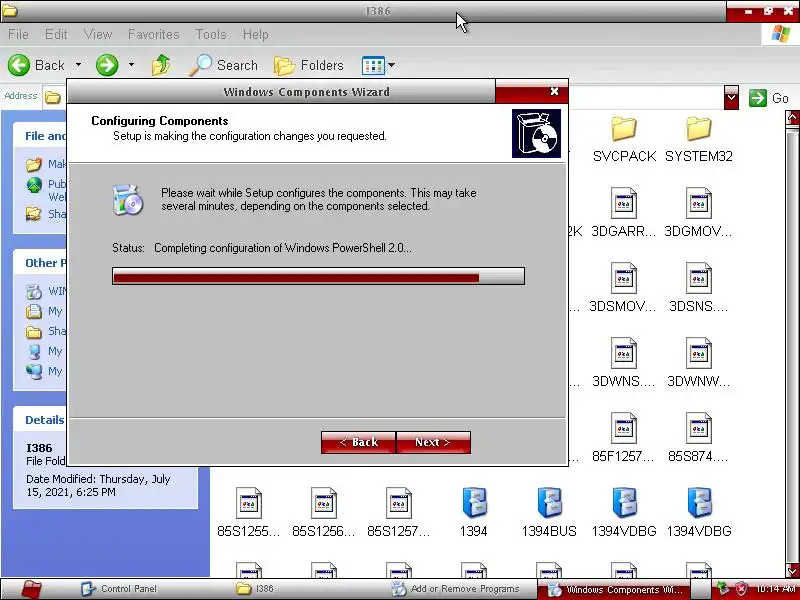Open the Views dropdown arrow
Viewport: 800px width, 600px height.
391,65
